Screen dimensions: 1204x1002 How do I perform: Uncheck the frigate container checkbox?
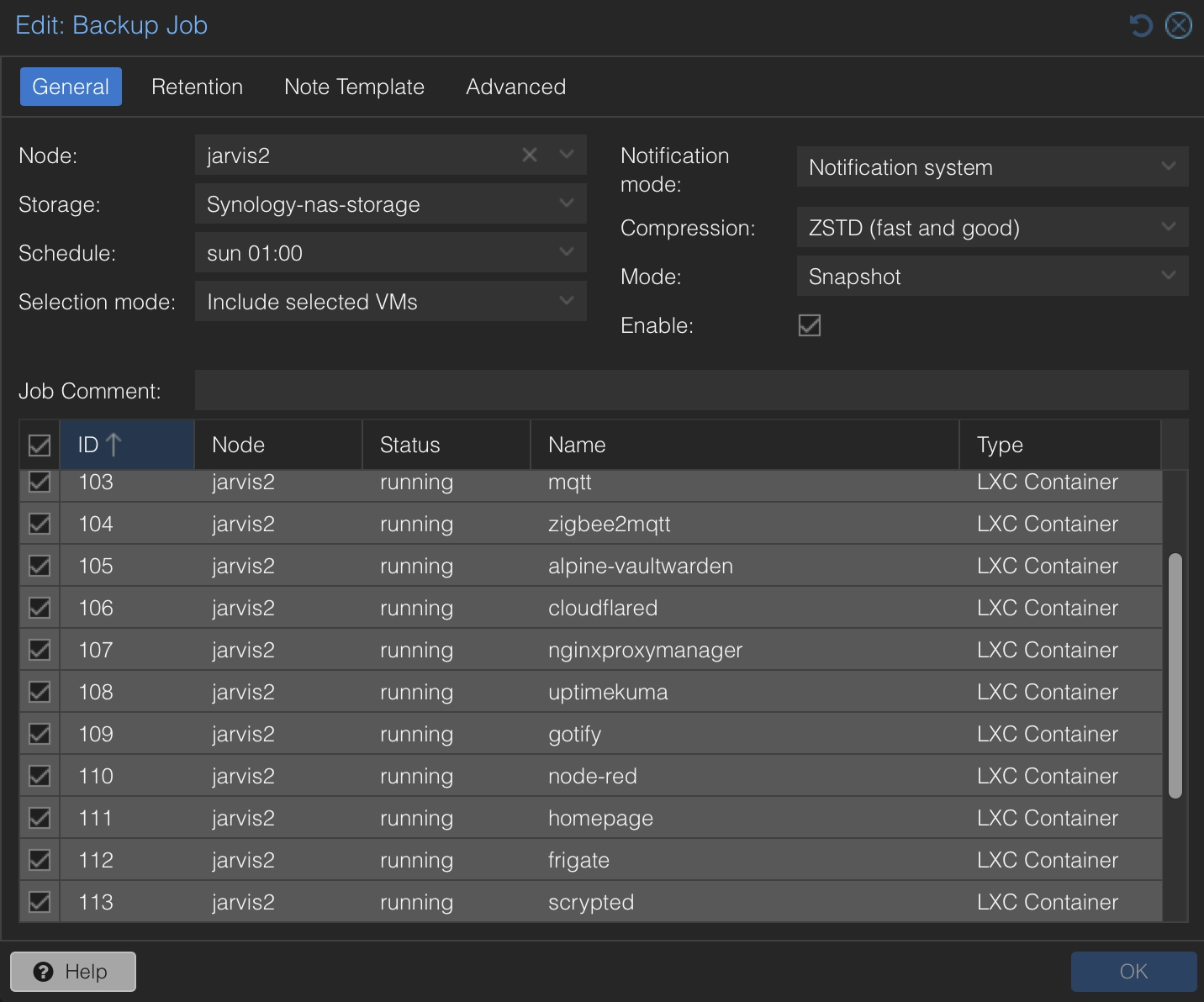[39, 859]
